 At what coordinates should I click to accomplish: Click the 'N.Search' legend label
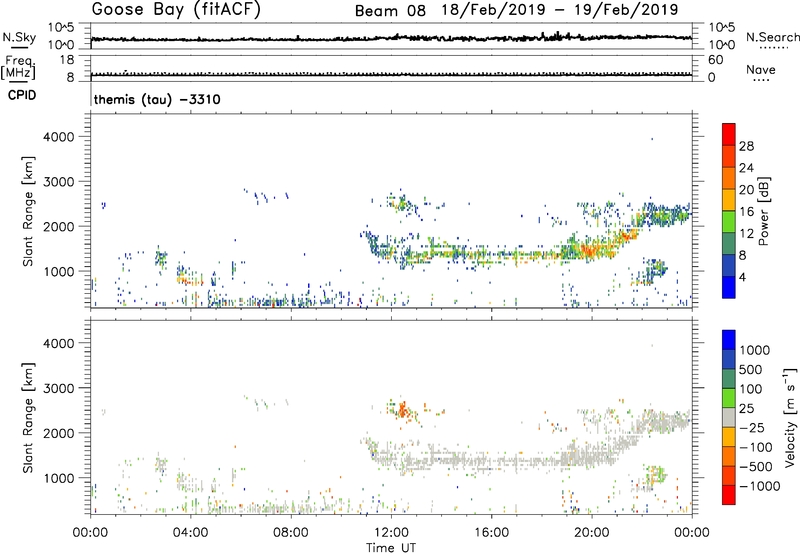click(772, 37)
